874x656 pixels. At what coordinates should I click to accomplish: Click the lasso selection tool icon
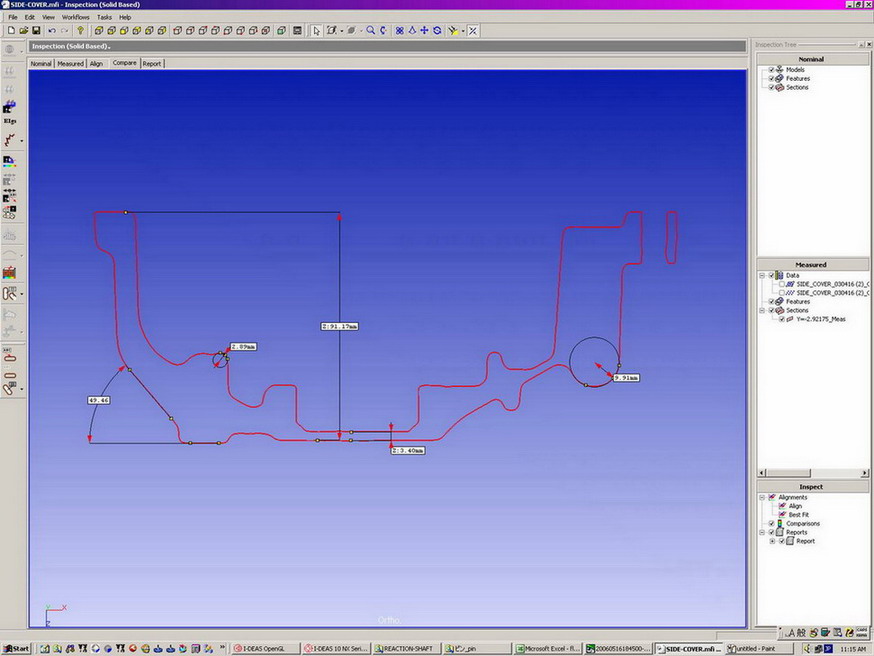(332, 31)
